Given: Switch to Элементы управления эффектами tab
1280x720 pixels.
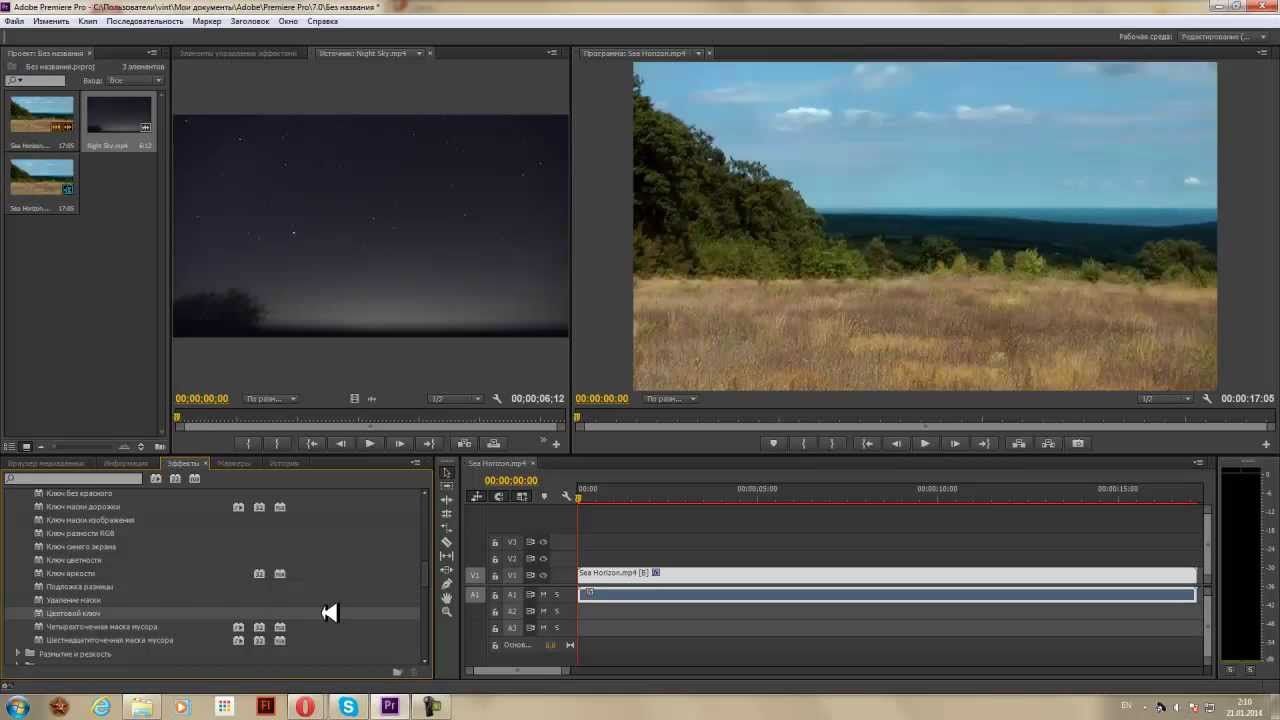Looking at the screenshot, I should [x=238, y=53].
